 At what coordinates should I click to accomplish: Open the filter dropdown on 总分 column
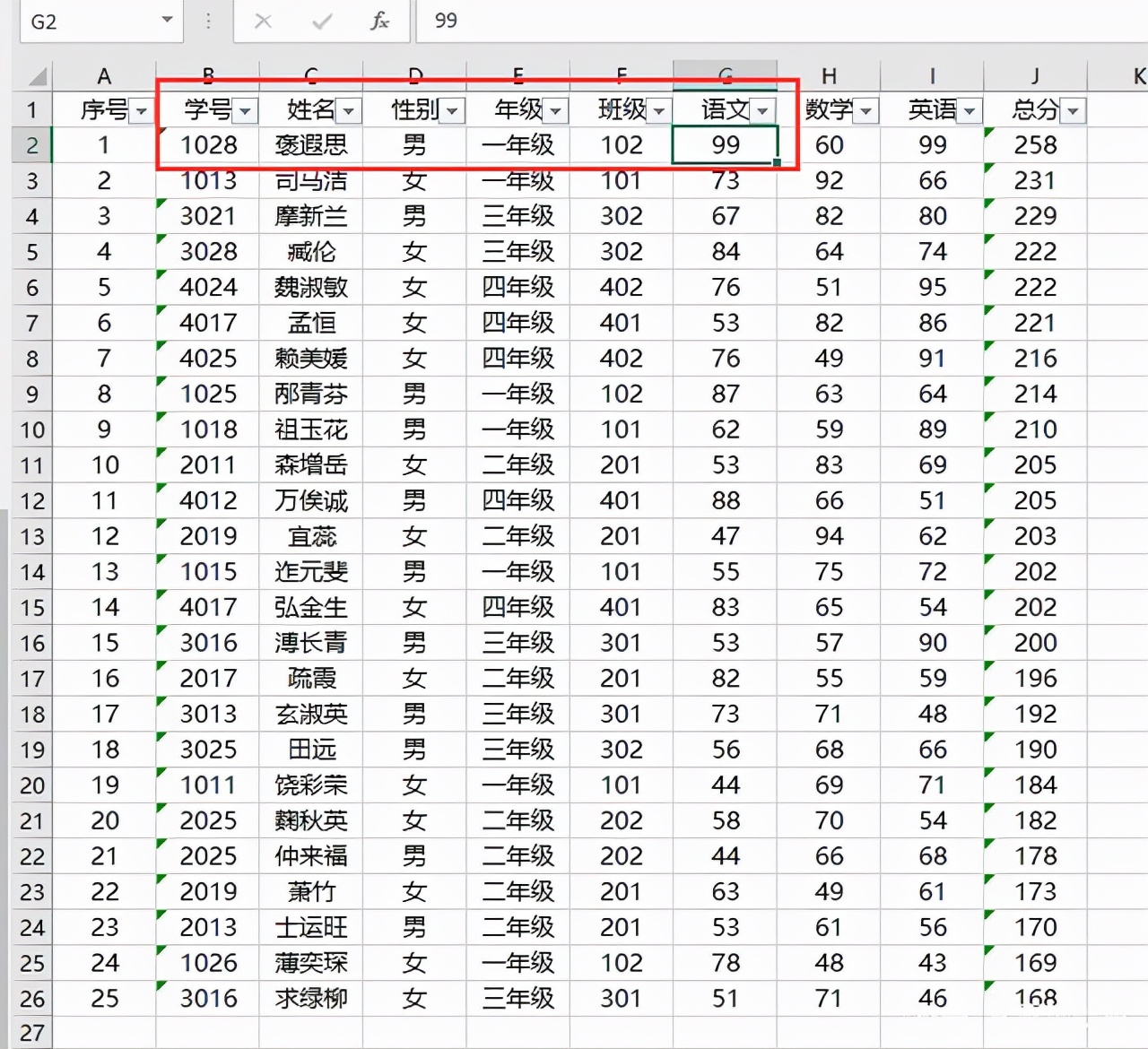pyautogui.click(x=1074, y=111)
